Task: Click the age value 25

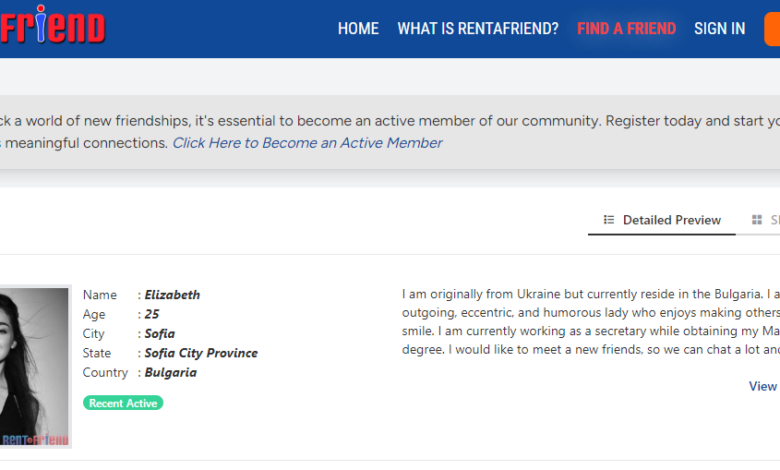Action: point(152,314)
